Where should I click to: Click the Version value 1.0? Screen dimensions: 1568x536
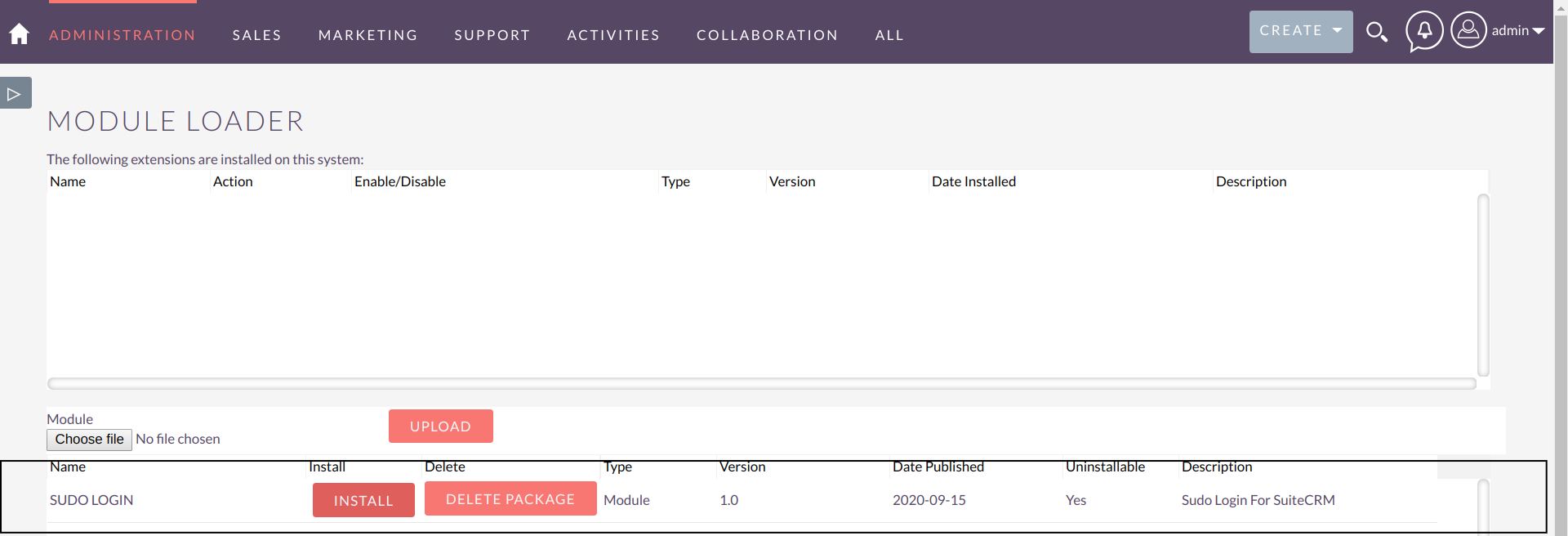coord(729,500)
